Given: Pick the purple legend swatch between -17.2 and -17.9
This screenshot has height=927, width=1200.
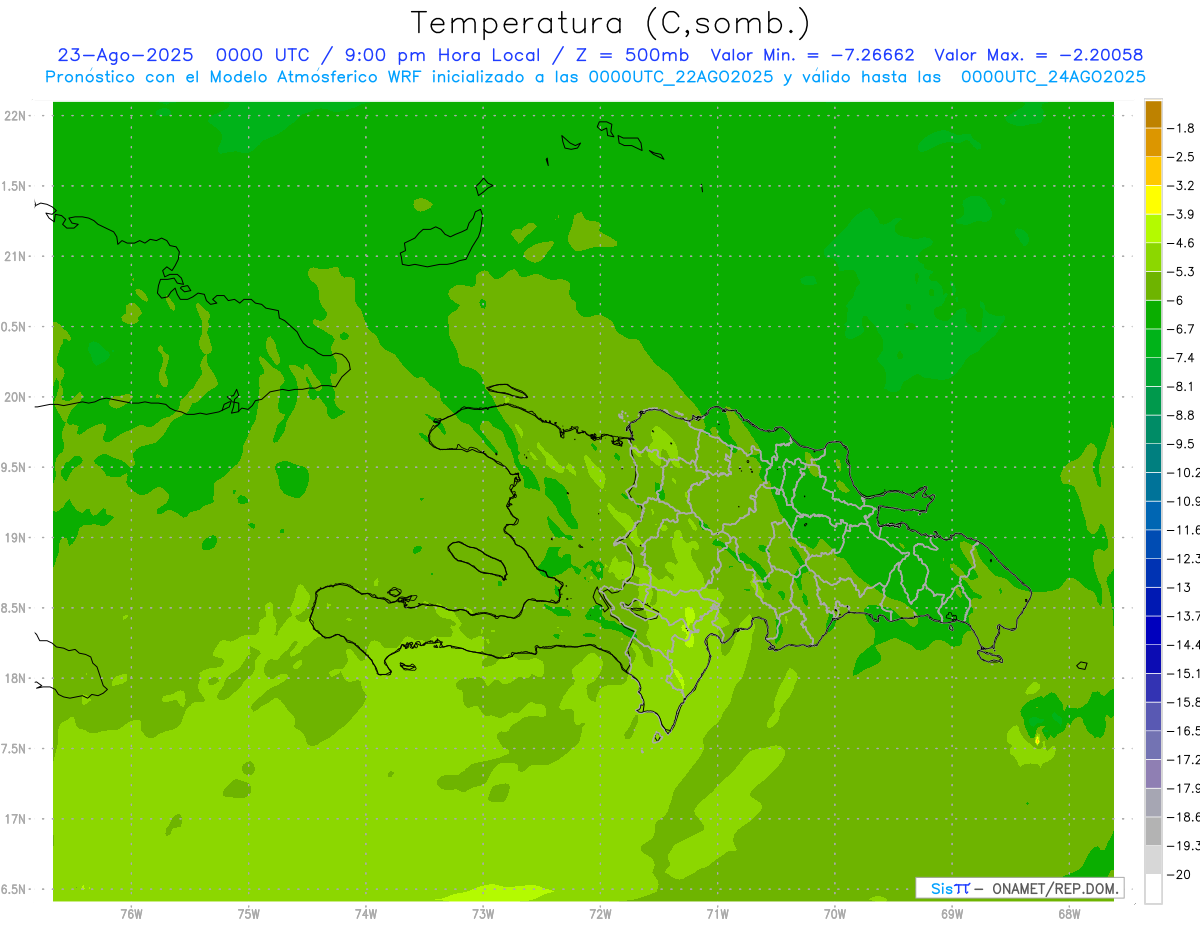Looking at the screenshot, I should click(x=1153, y=774).
